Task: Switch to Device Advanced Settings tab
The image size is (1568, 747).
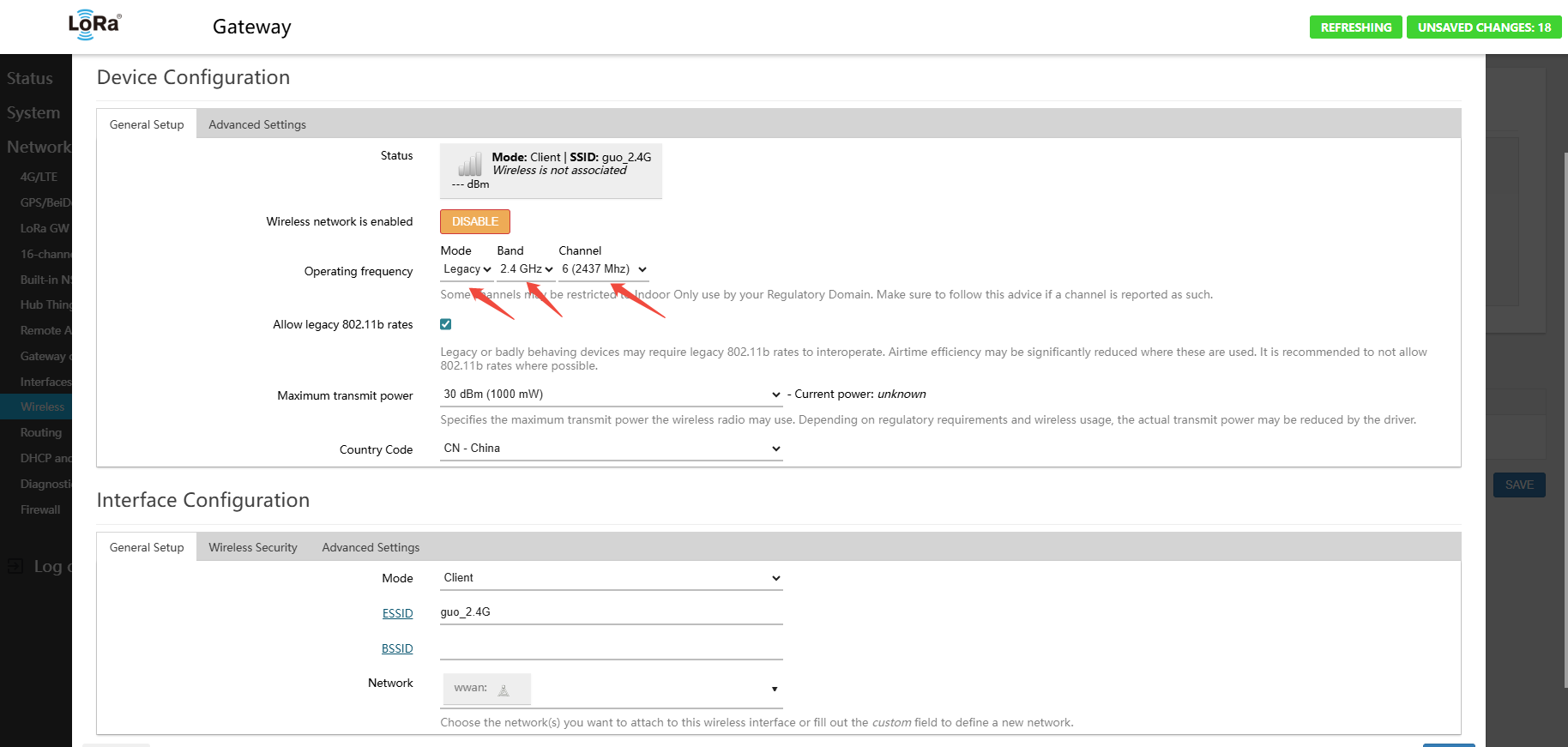Action: point(257,124)
